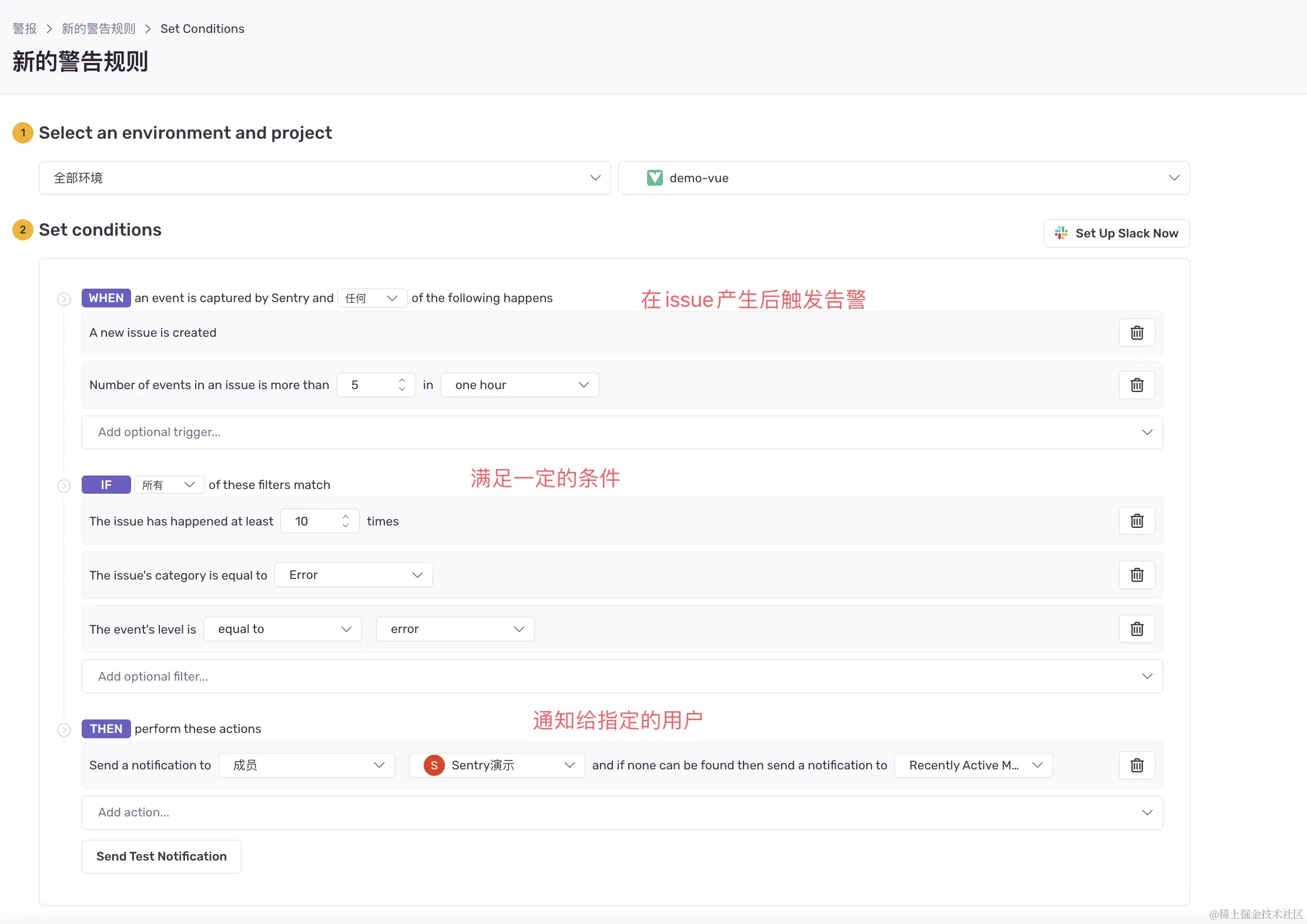Click the S avatar of Sentry演示
The width and height of the screenshot is (1307, 924).
tap(434, 765)
